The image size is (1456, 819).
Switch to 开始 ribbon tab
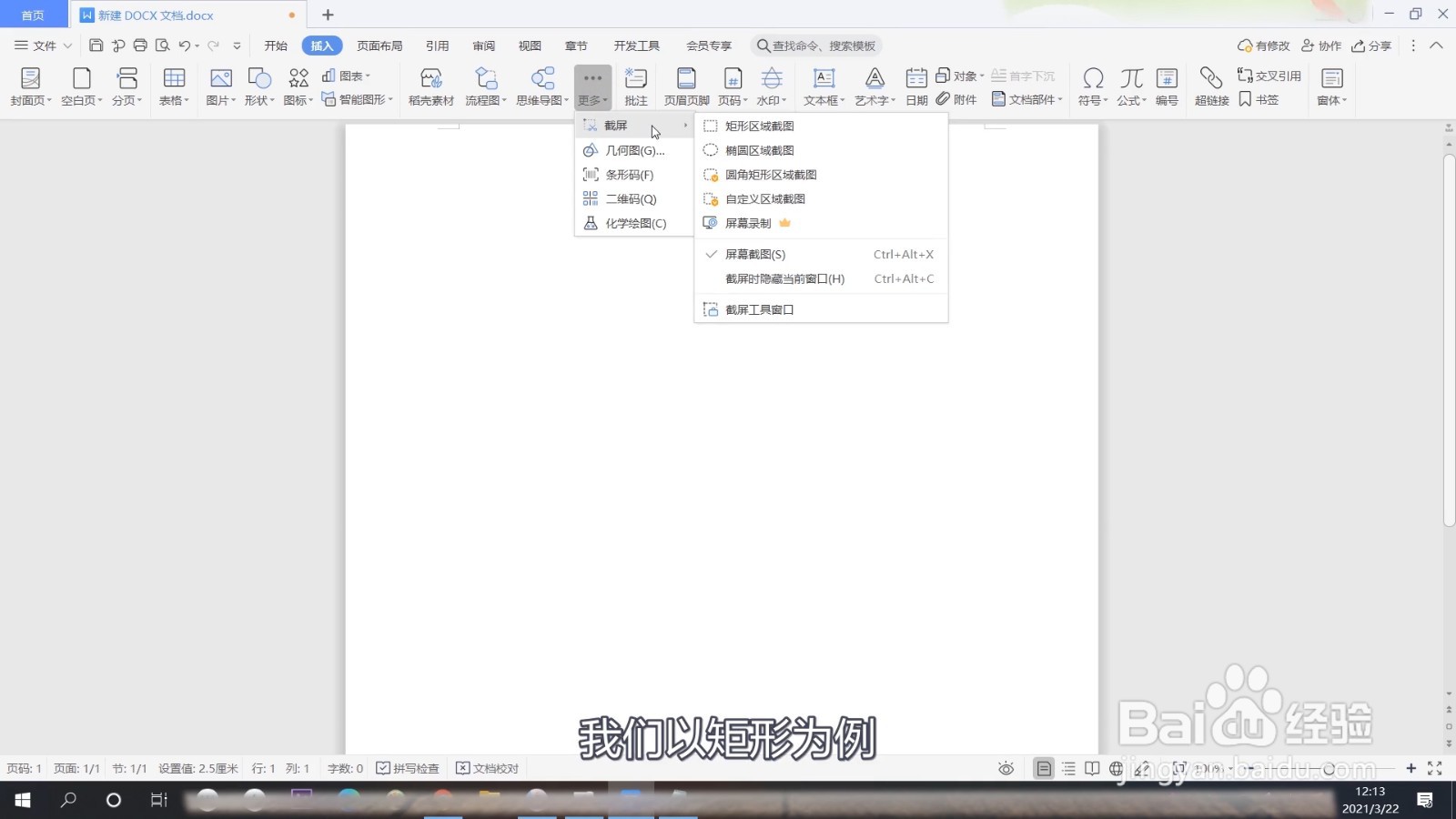pyautogui.click(x=276, y=45)
